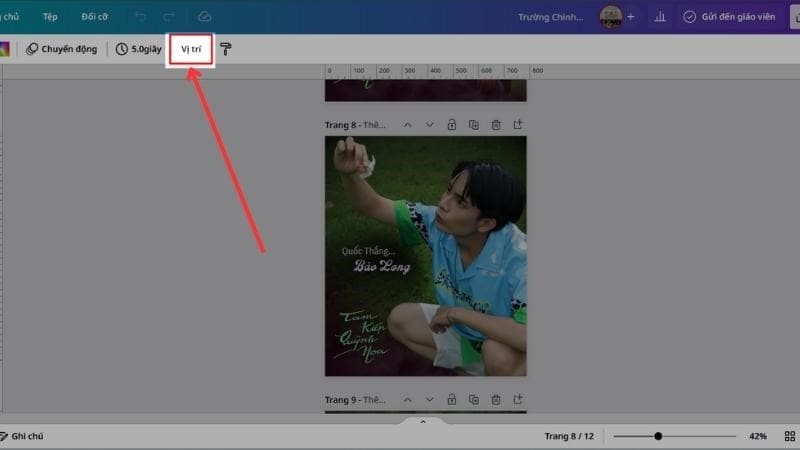Expand the page thumbnails bar chevron

pos(423,422)
